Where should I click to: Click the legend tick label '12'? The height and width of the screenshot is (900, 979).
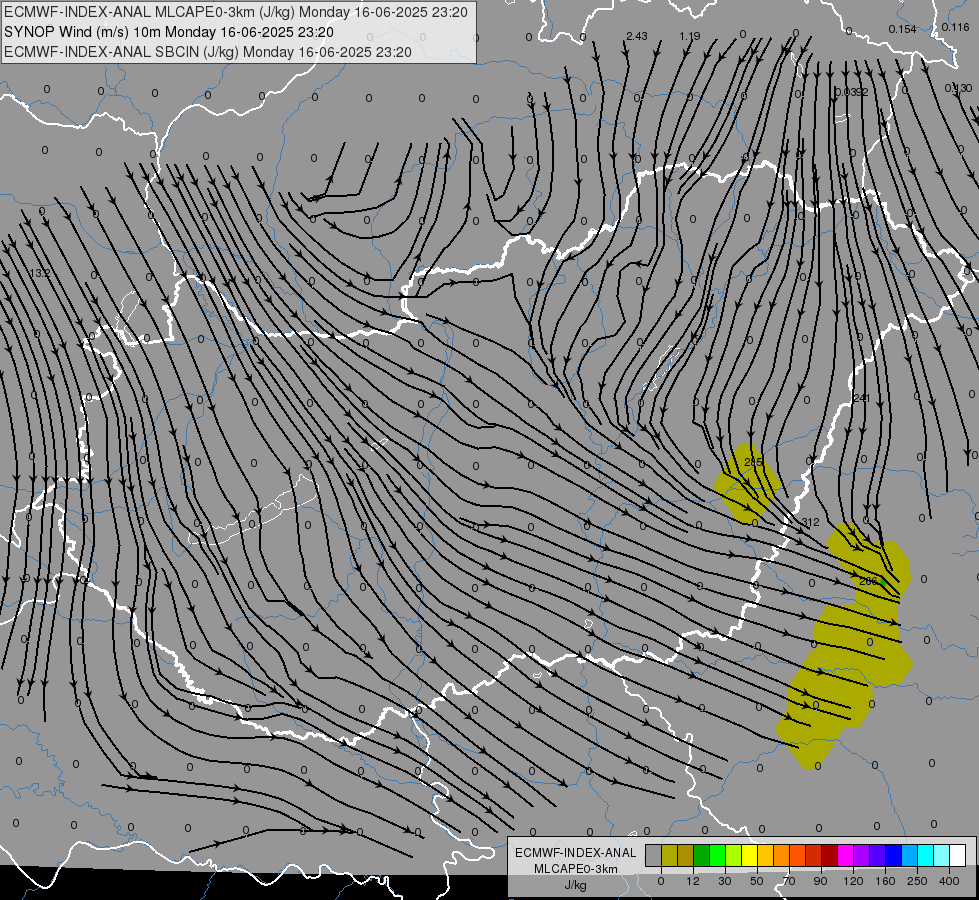coord(693,881)
